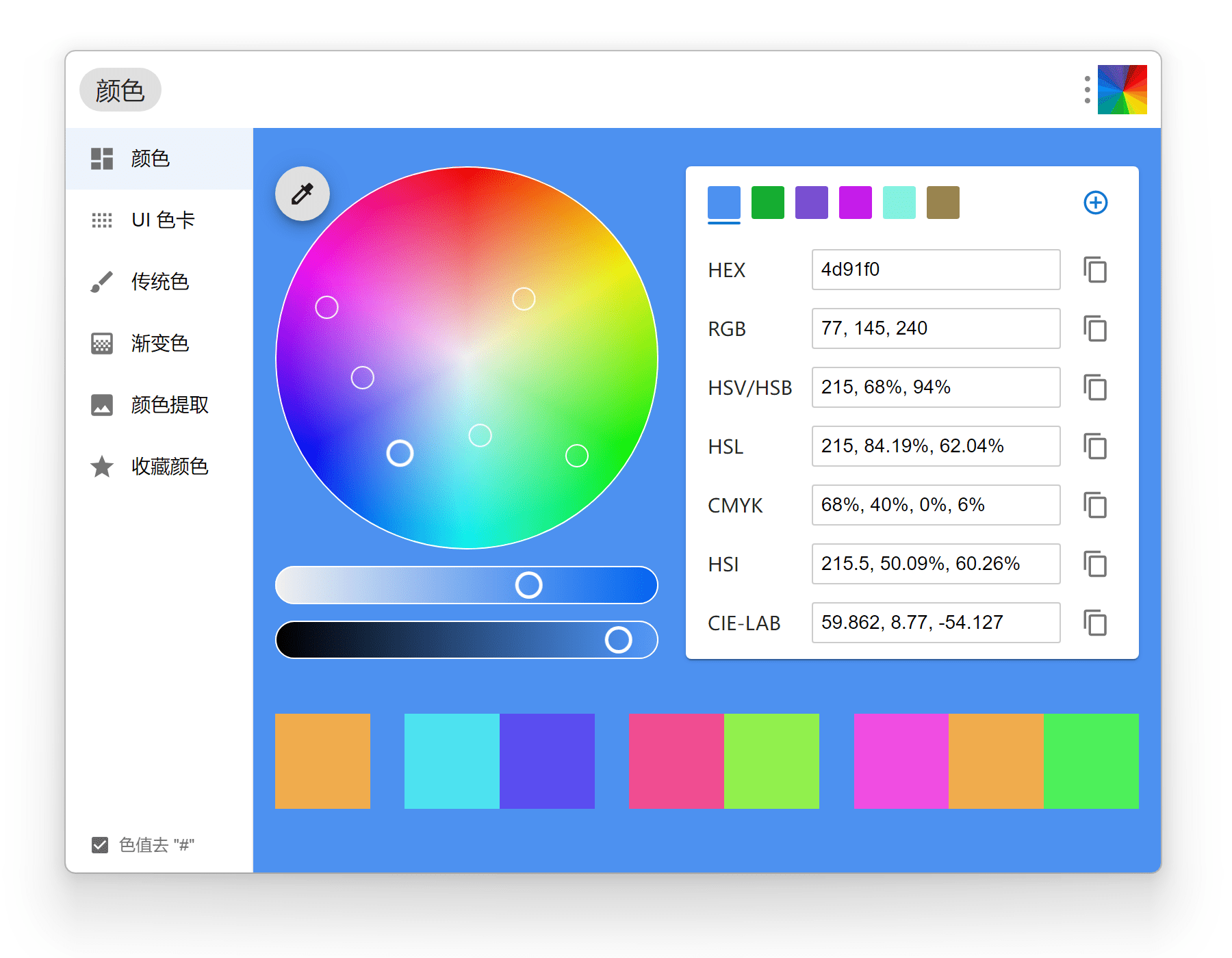Screen dimensions: 1232x958
Task: Copy the CMYK color value
Action: point(1095,505)
